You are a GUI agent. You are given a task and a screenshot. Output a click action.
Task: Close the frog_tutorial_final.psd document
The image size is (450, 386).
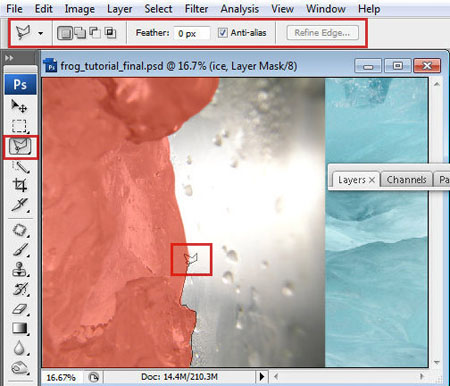[x=427, y=66]
